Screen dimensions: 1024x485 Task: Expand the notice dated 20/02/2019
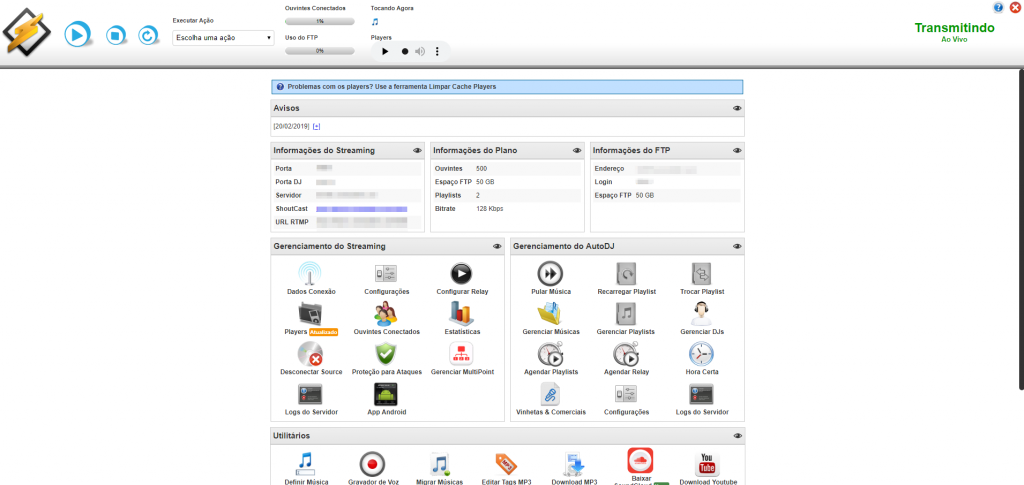coord(317,126)
